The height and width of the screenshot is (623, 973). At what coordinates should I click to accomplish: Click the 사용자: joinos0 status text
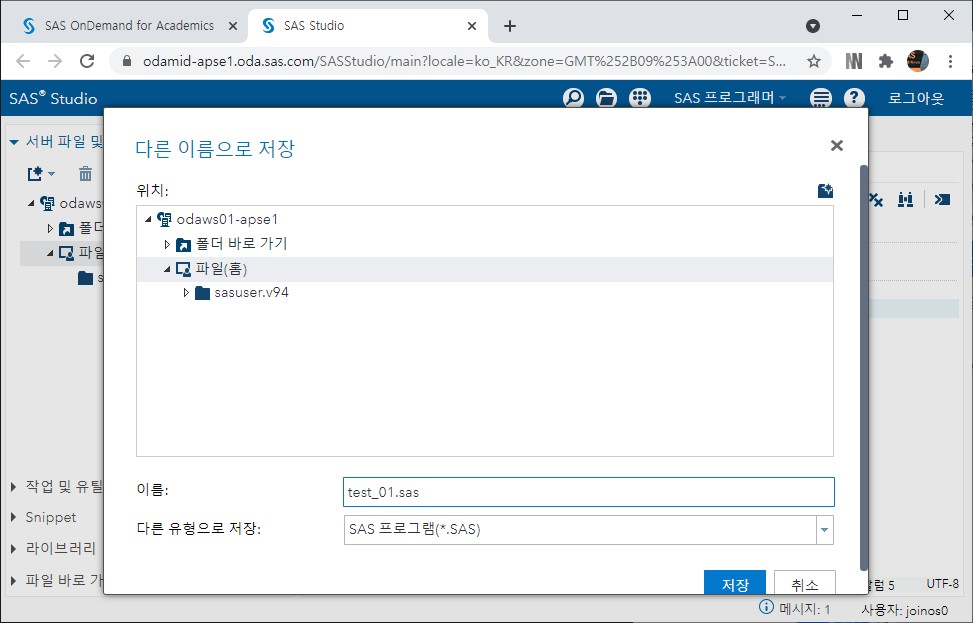(x=904, y=610)
